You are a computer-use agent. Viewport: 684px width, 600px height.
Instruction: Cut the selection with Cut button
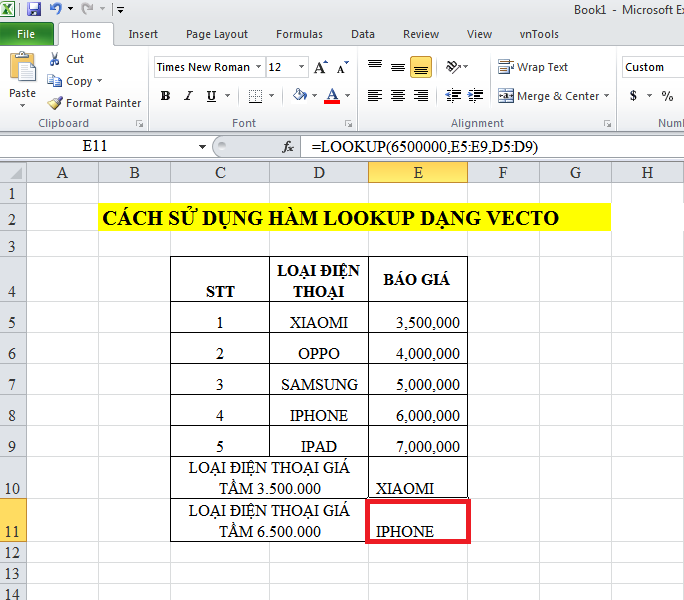tap(66, 59)
